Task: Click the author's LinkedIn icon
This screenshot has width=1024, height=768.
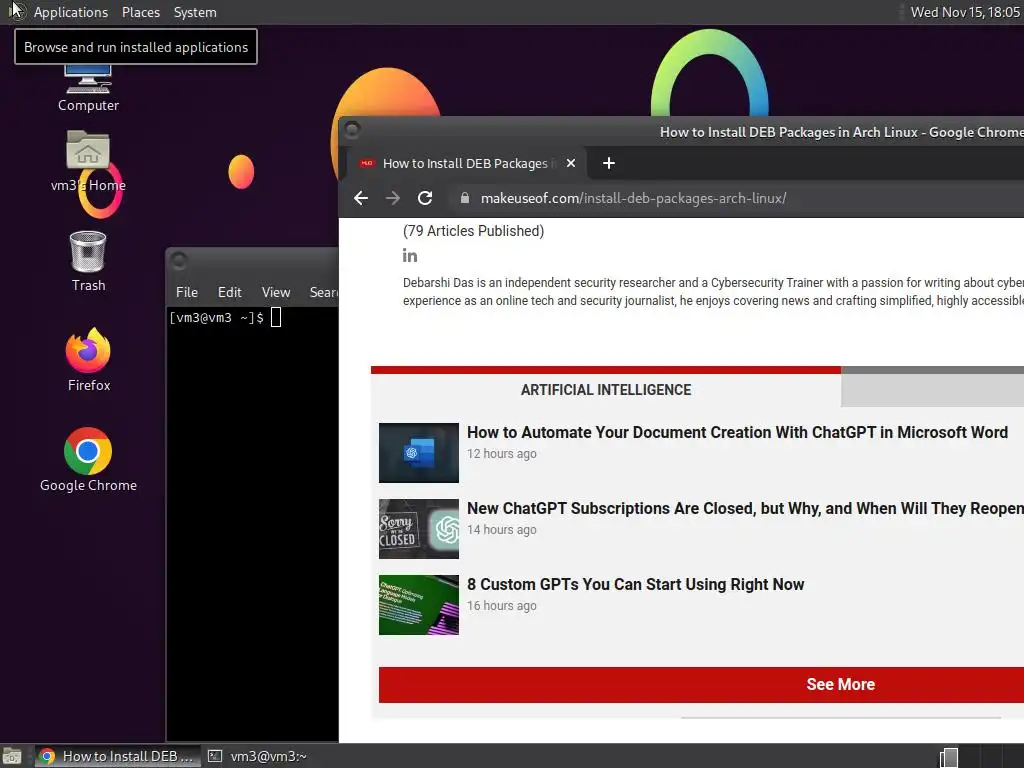Action: tap(410, 255)
